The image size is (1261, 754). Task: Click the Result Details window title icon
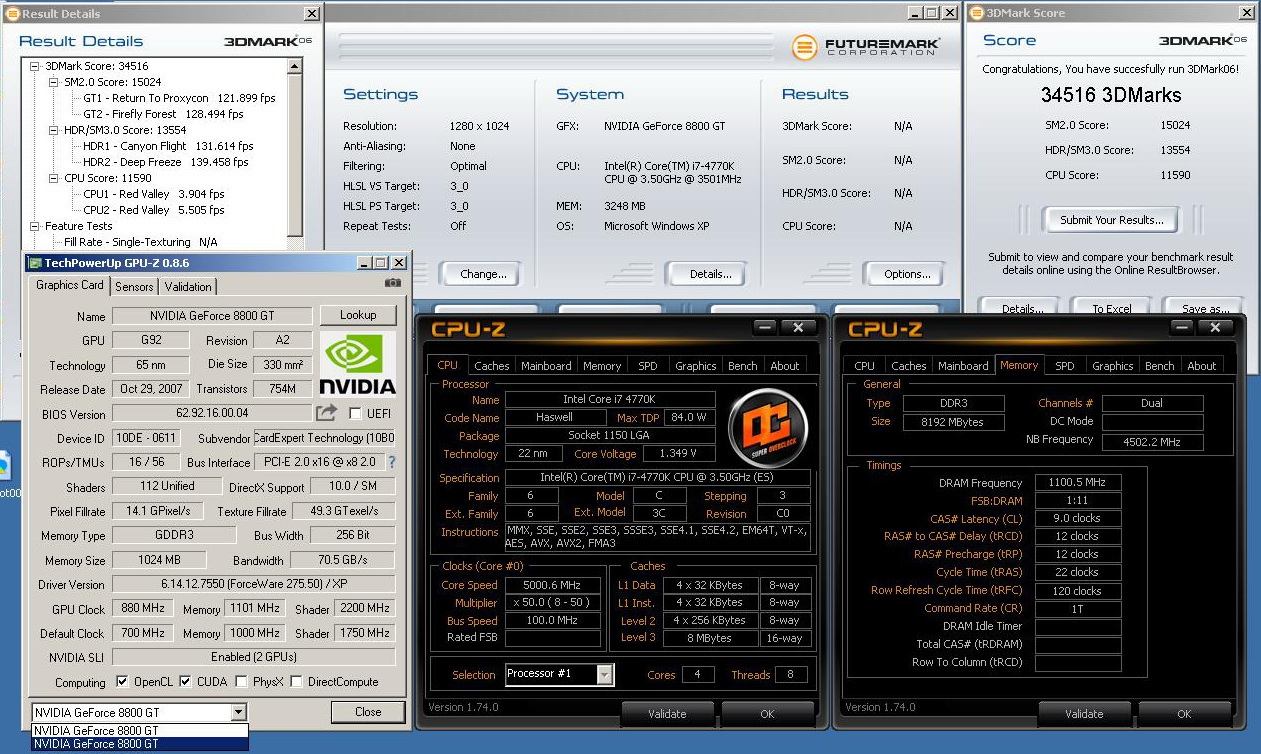coord(12,14)
